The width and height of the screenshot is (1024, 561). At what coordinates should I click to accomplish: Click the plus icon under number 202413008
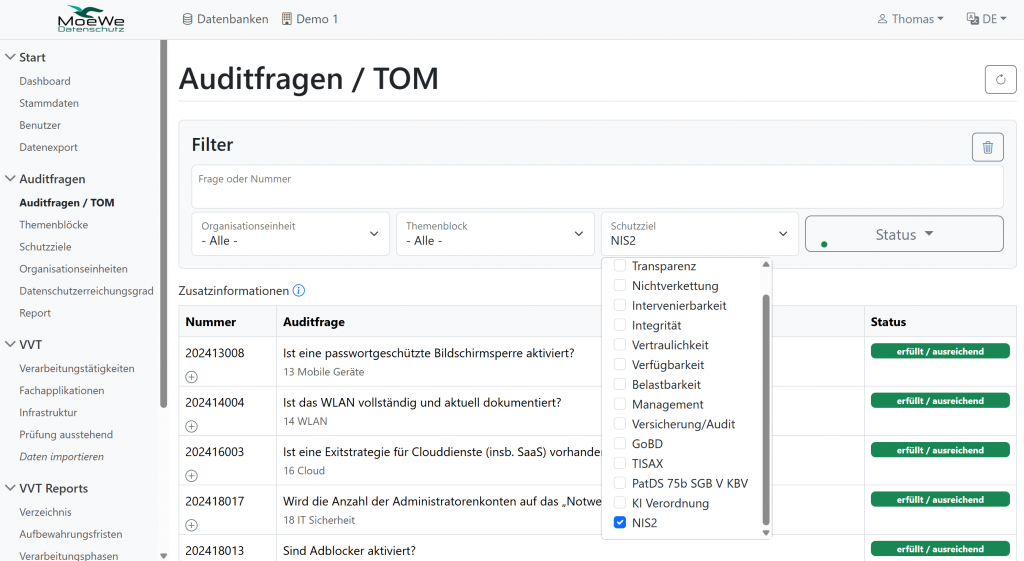[192, 377]
